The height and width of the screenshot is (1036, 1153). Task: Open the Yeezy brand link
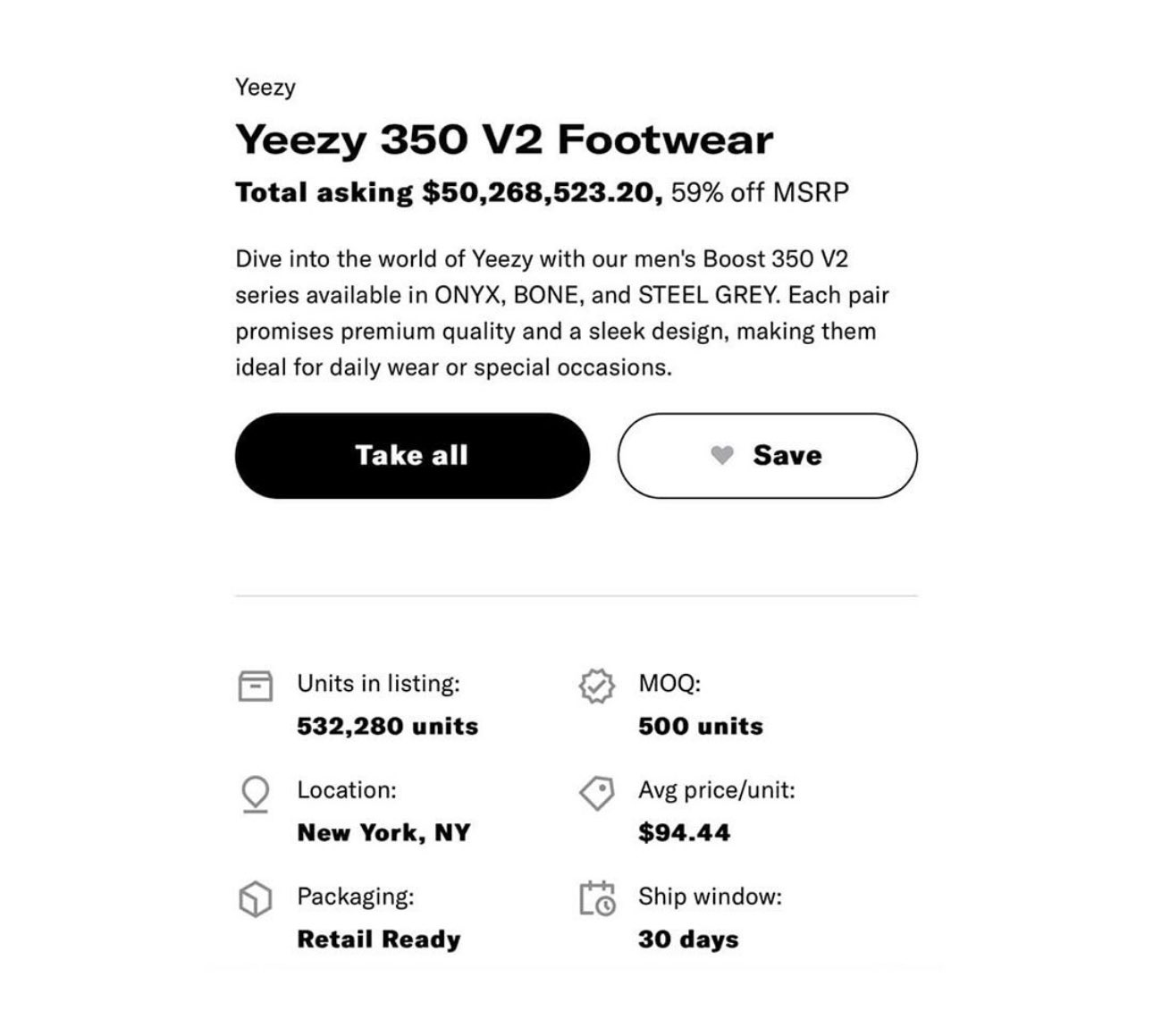point(265,88)
